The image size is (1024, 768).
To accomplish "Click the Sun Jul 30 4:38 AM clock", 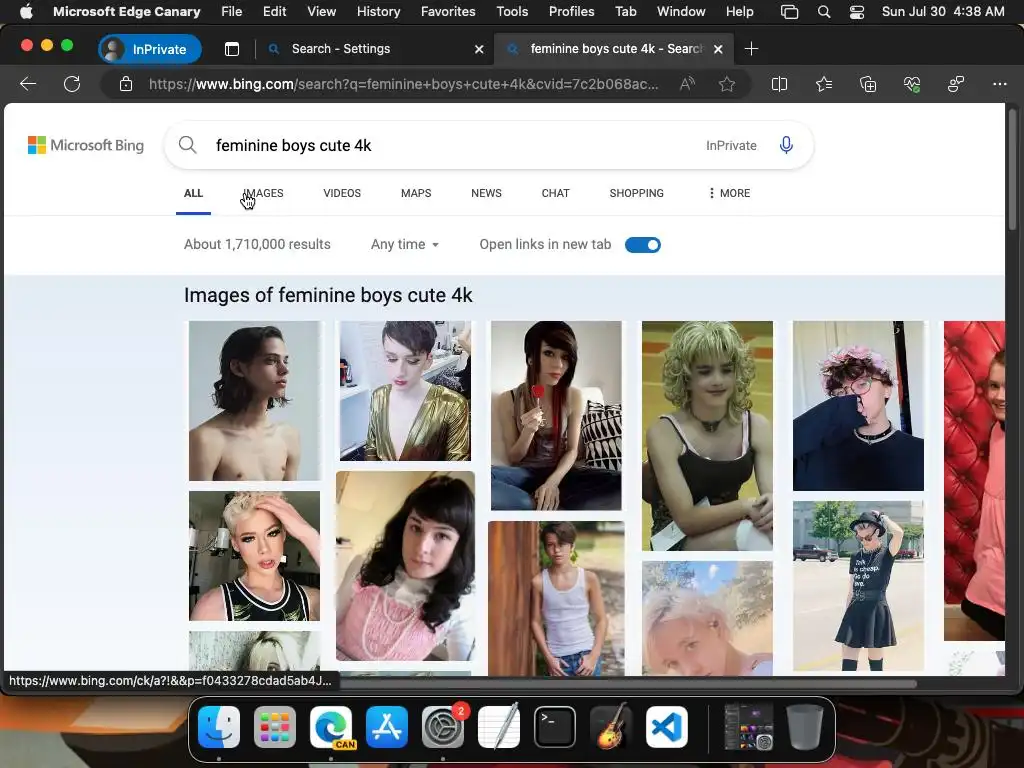I will 943,12.
